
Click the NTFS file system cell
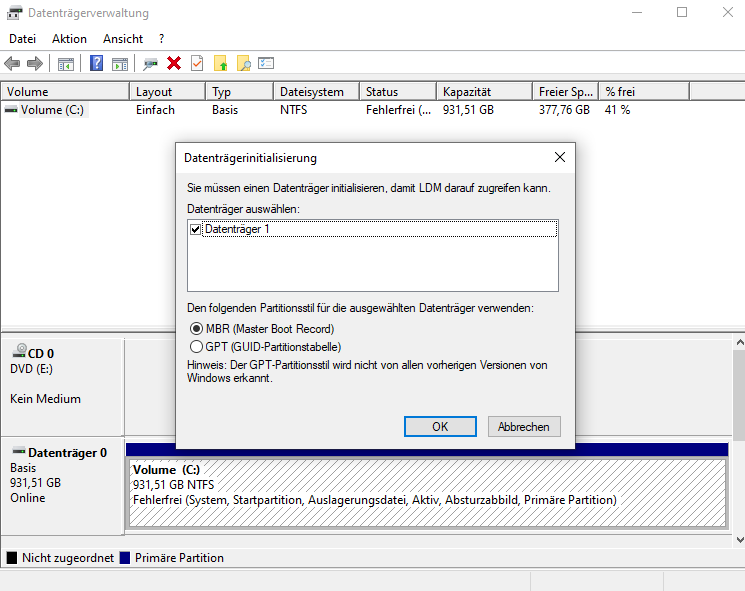(293, 110)
